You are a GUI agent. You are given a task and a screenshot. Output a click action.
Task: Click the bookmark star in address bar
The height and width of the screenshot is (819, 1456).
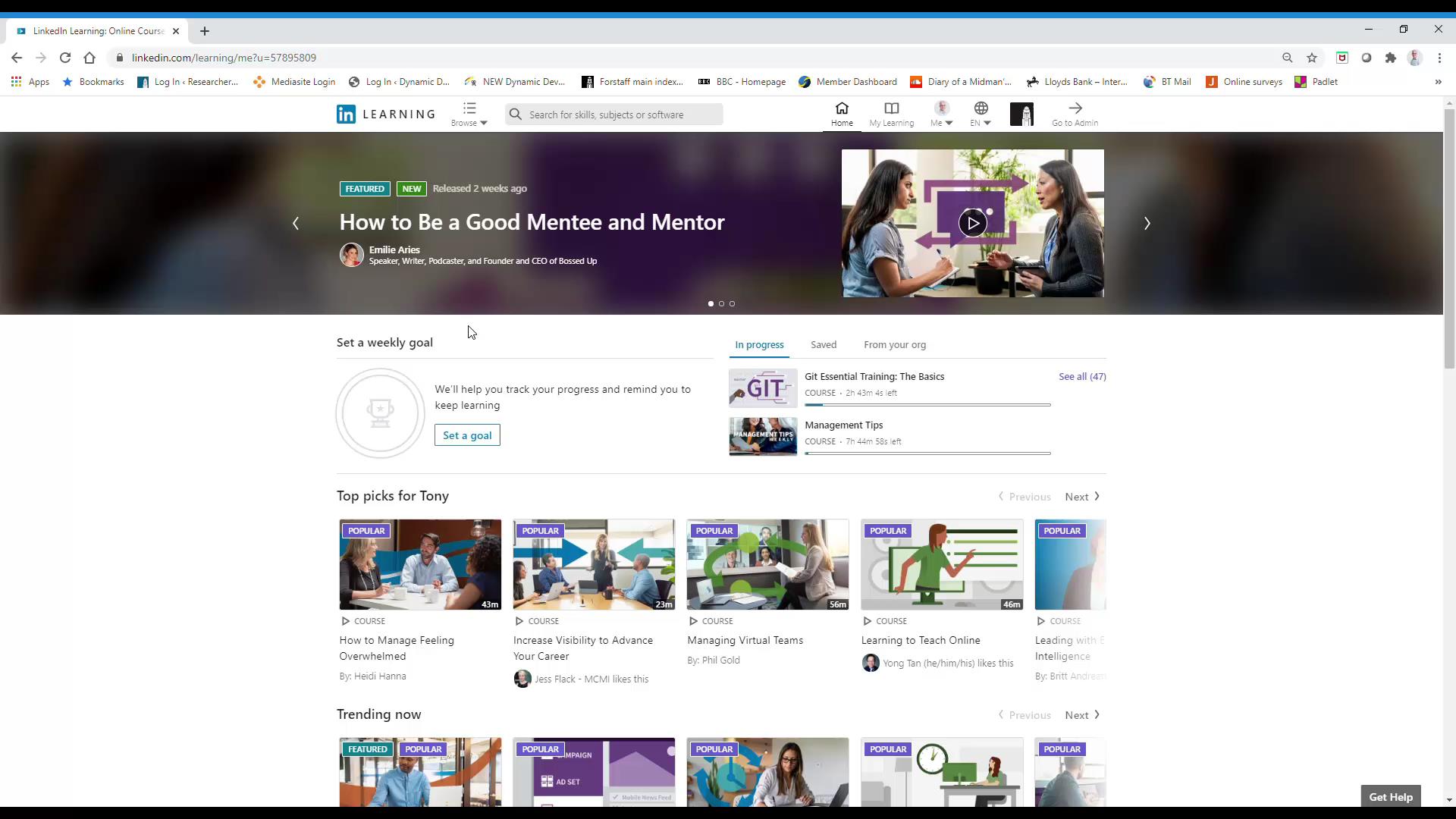point(1312,58)
